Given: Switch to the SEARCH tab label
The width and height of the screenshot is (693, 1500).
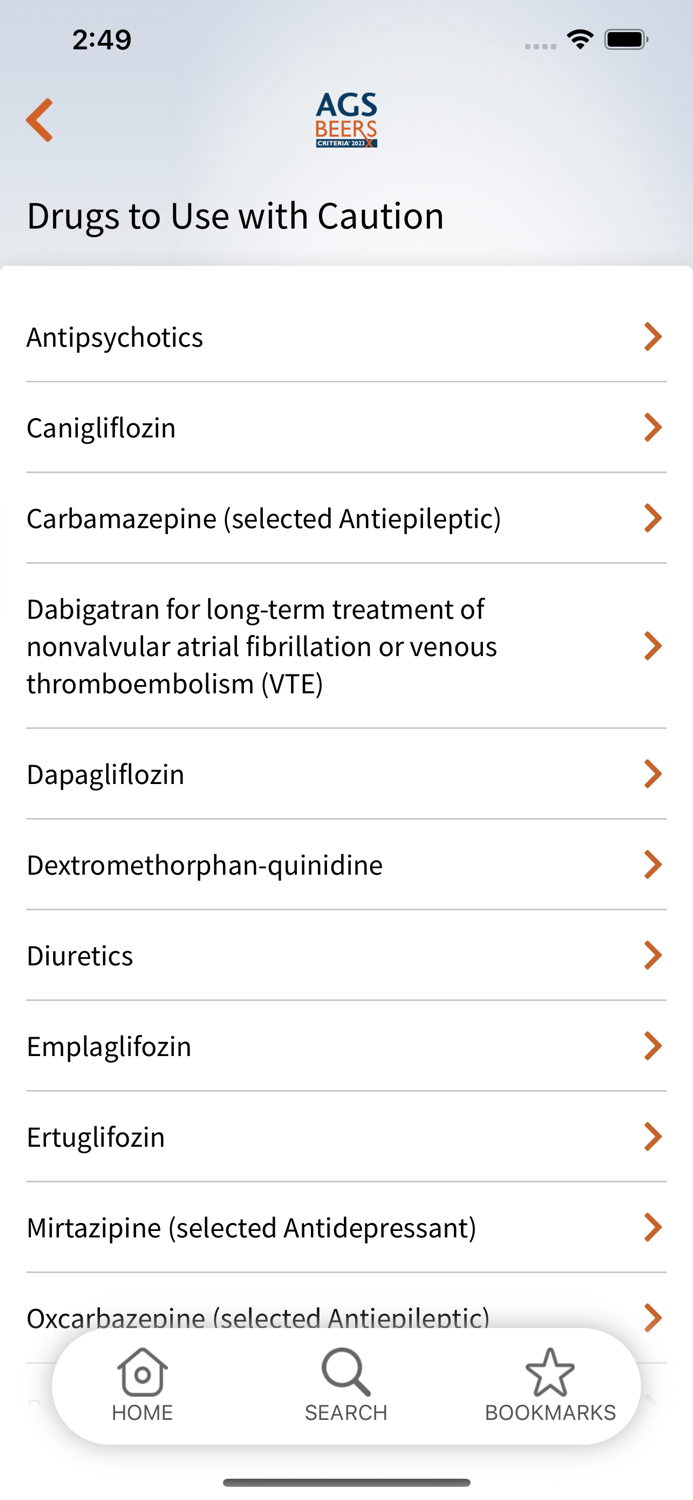Looking at the screenshot, I should click(346, 1413).
